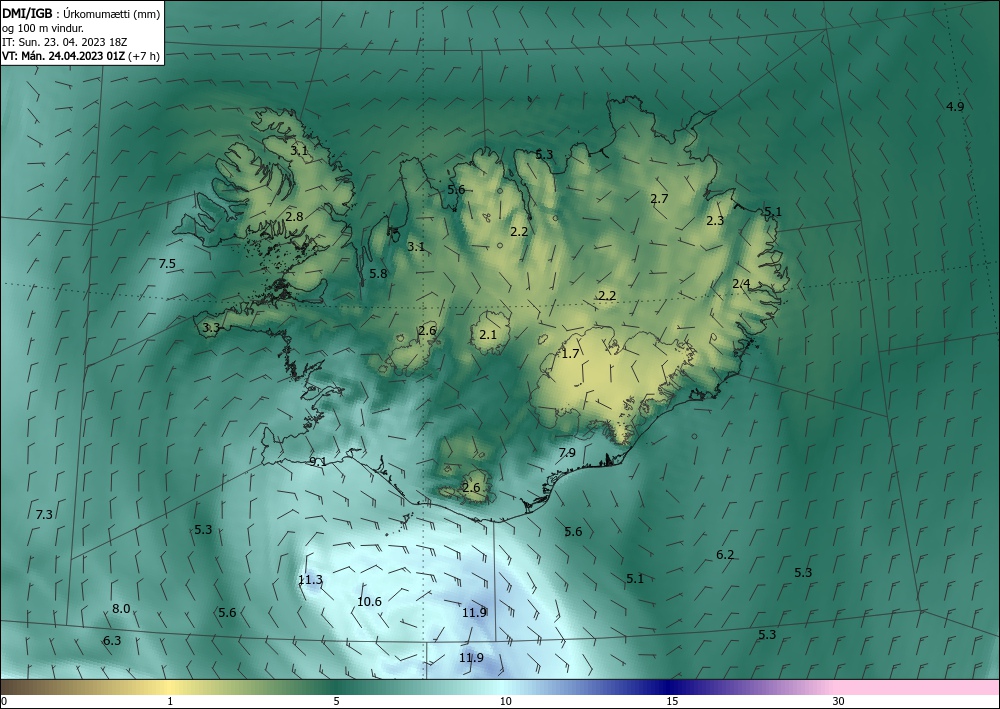Click the 8.0 value on the map
The image size is (1000, 709).
tap(121, 608)
